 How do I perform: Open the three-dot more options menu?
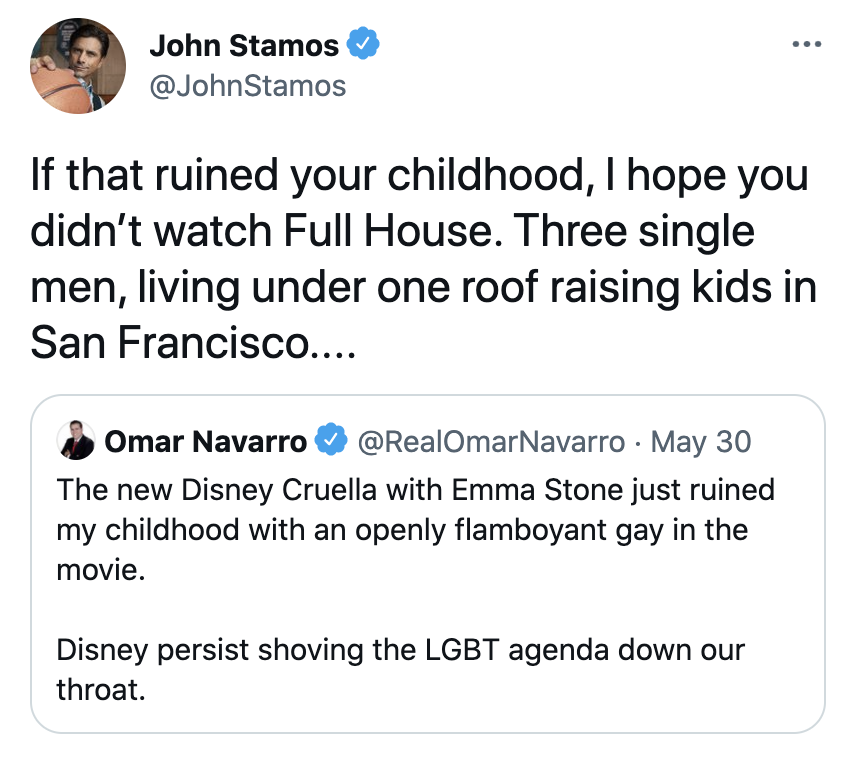coord(806,44)
